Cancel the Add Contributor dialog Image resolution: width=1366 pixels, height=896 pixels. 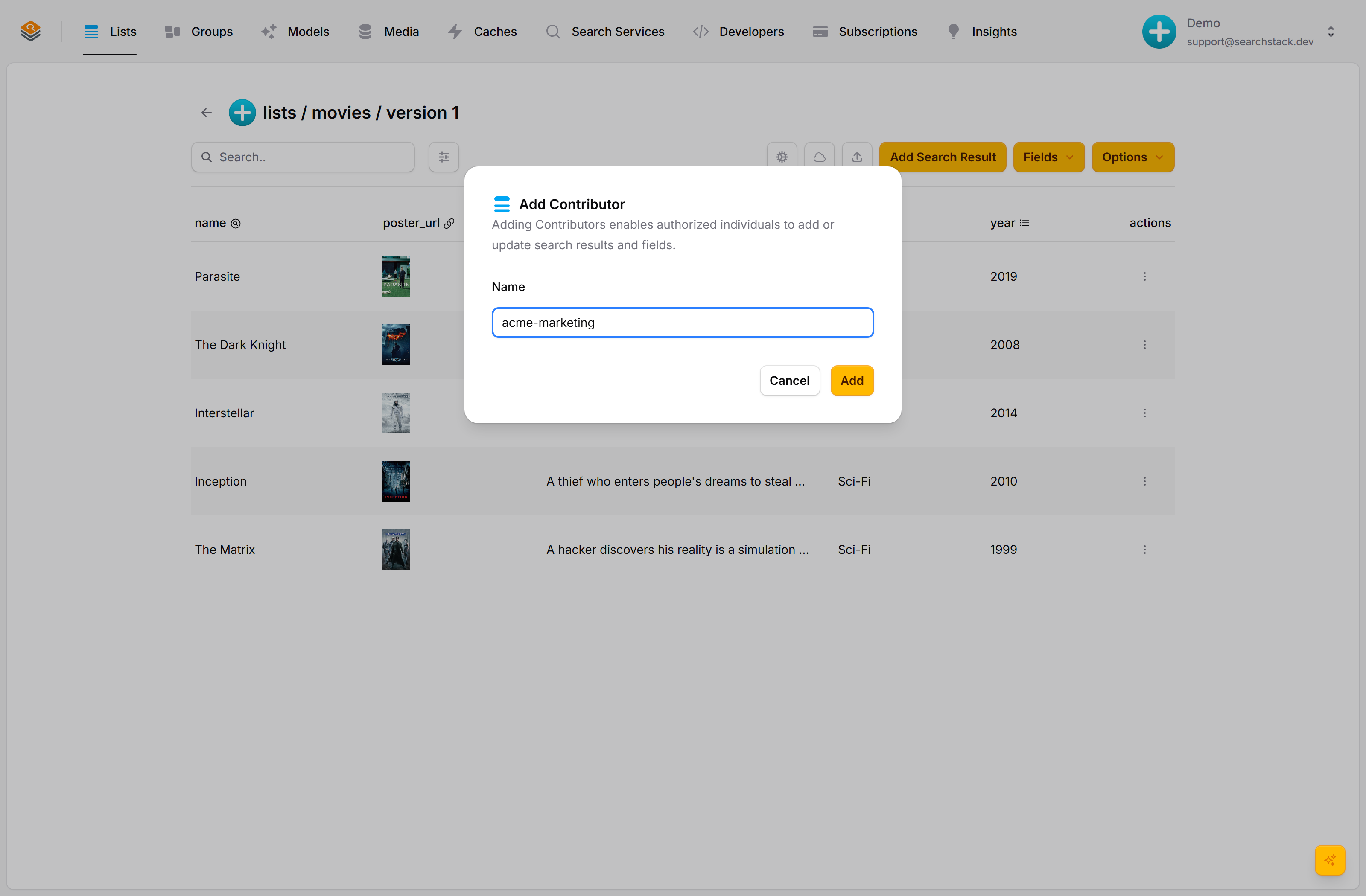coord(789,380)
